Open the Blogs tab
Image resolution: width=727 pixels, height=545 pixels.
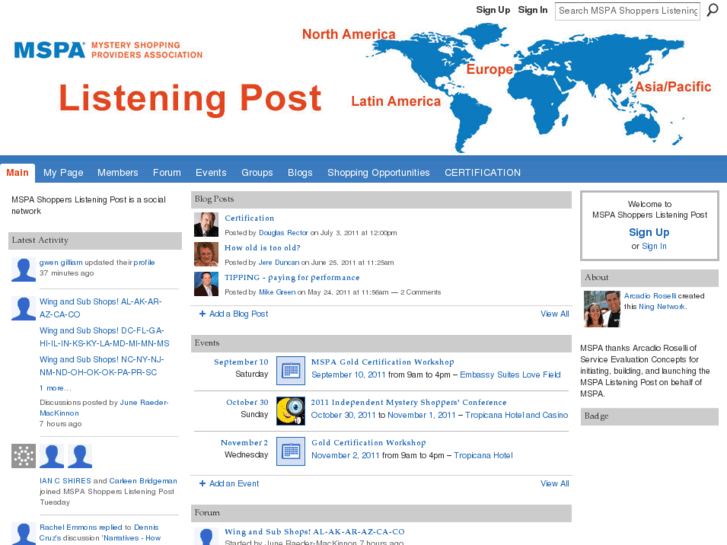[x=300, y=173]
